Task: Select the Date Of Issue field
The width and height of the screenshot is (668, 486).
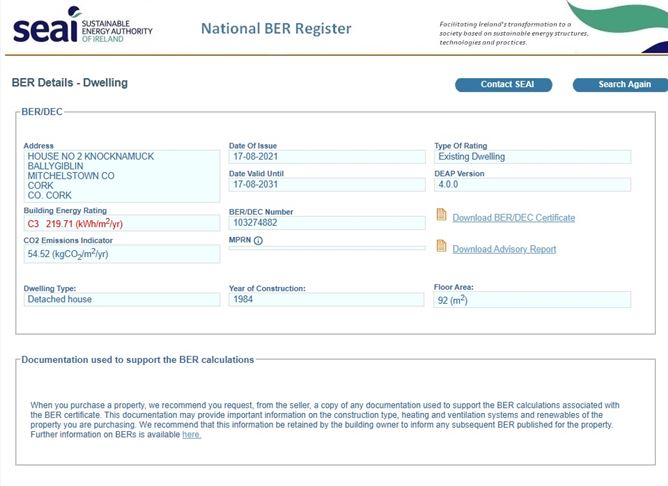Action: point(326,157)
